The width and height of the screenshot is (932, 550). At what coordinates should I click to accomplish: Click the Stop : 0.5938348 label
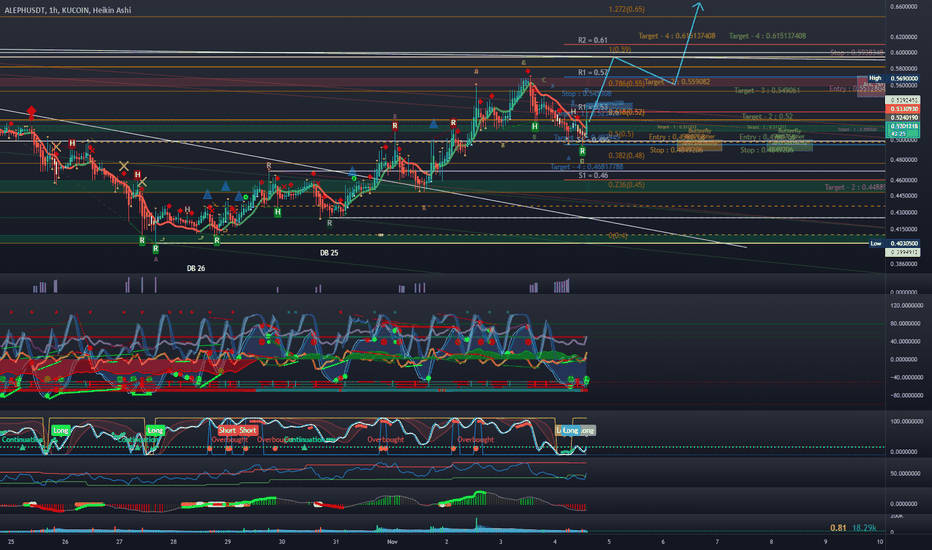pyautogui.click(x=857, y=53)
